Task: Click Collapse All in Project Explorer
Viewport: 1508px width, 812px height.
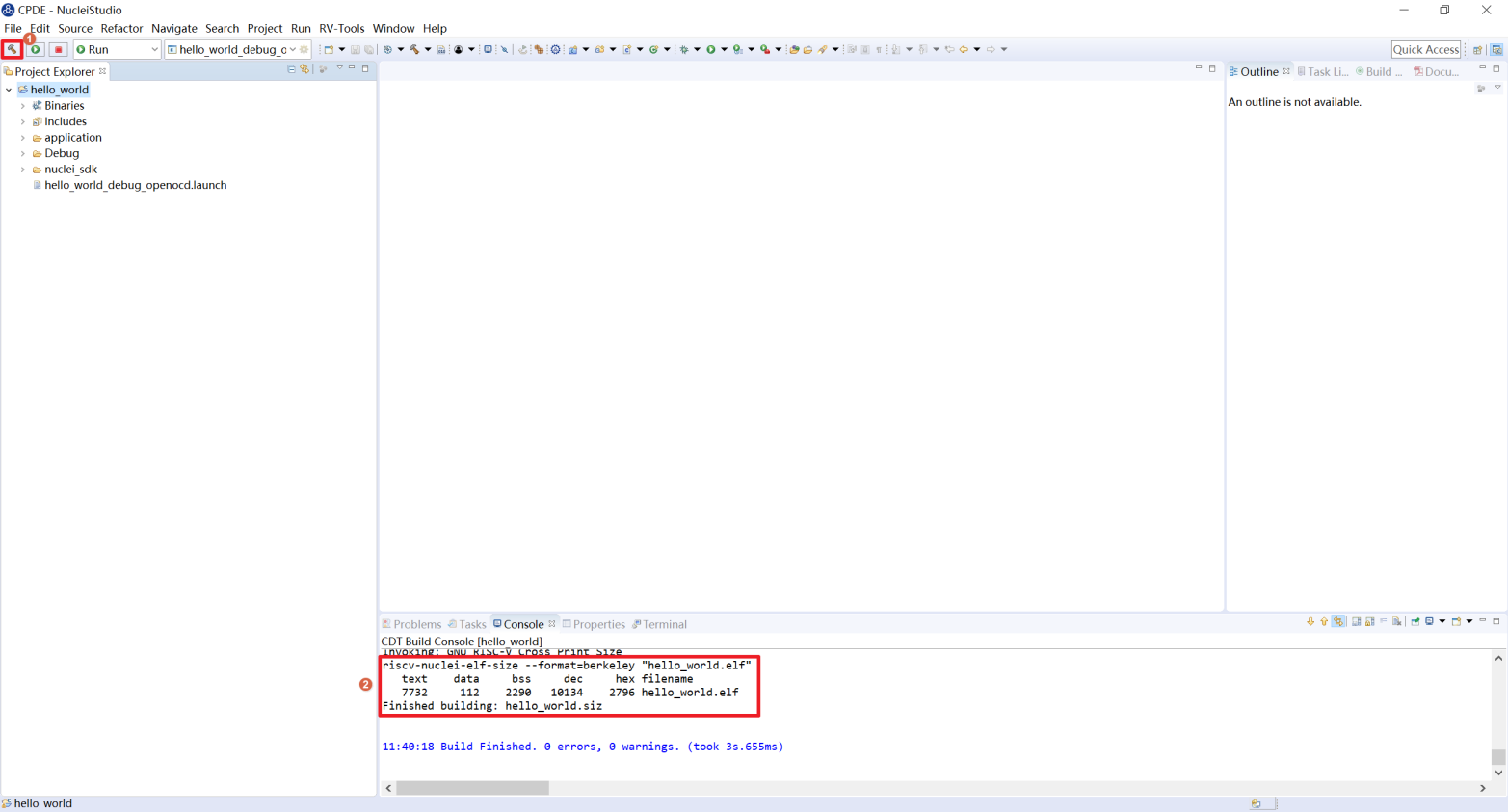Action: pyautogui.click(x=291, y=69)
